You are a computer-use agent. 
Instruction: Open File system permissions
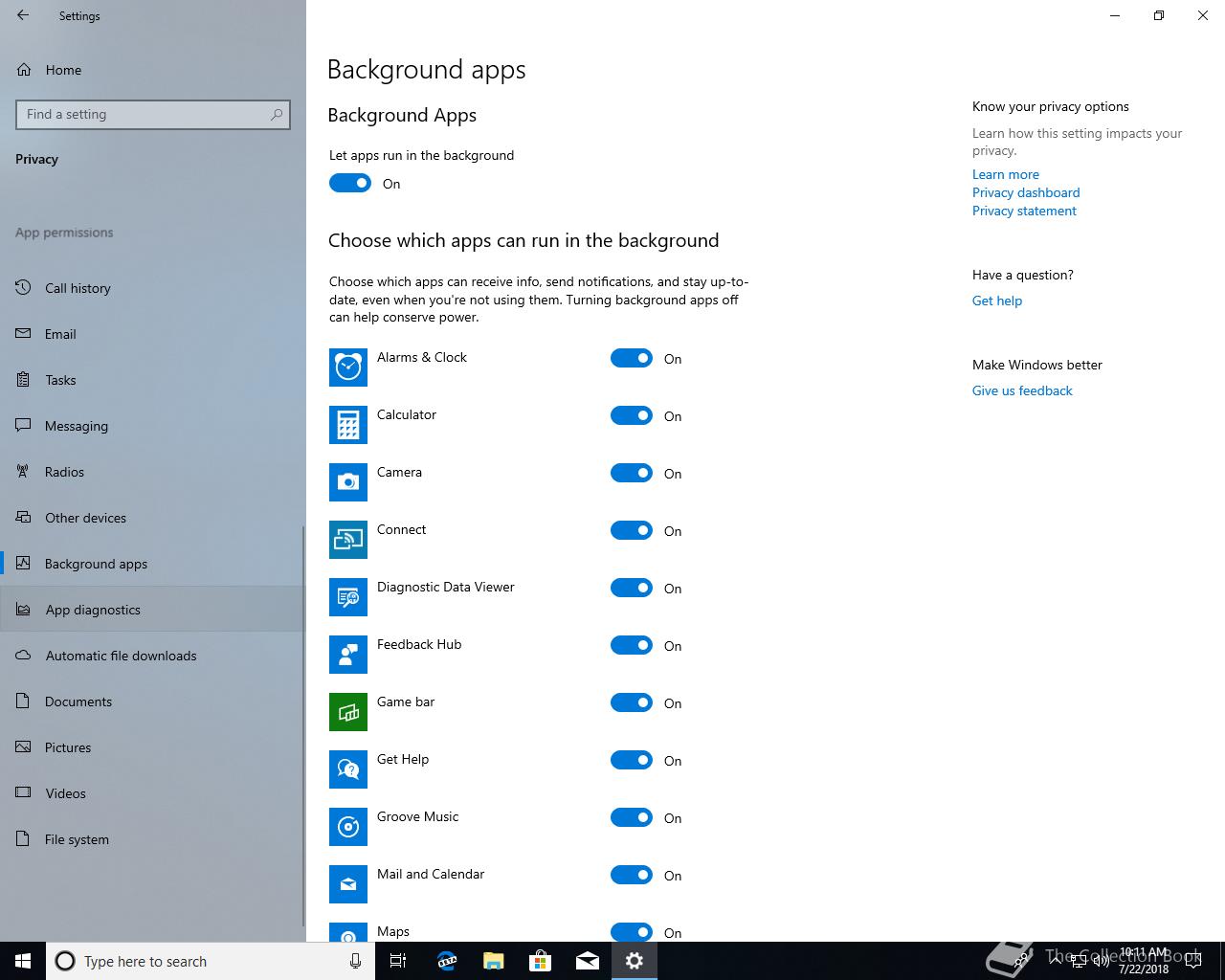[151, 839]
